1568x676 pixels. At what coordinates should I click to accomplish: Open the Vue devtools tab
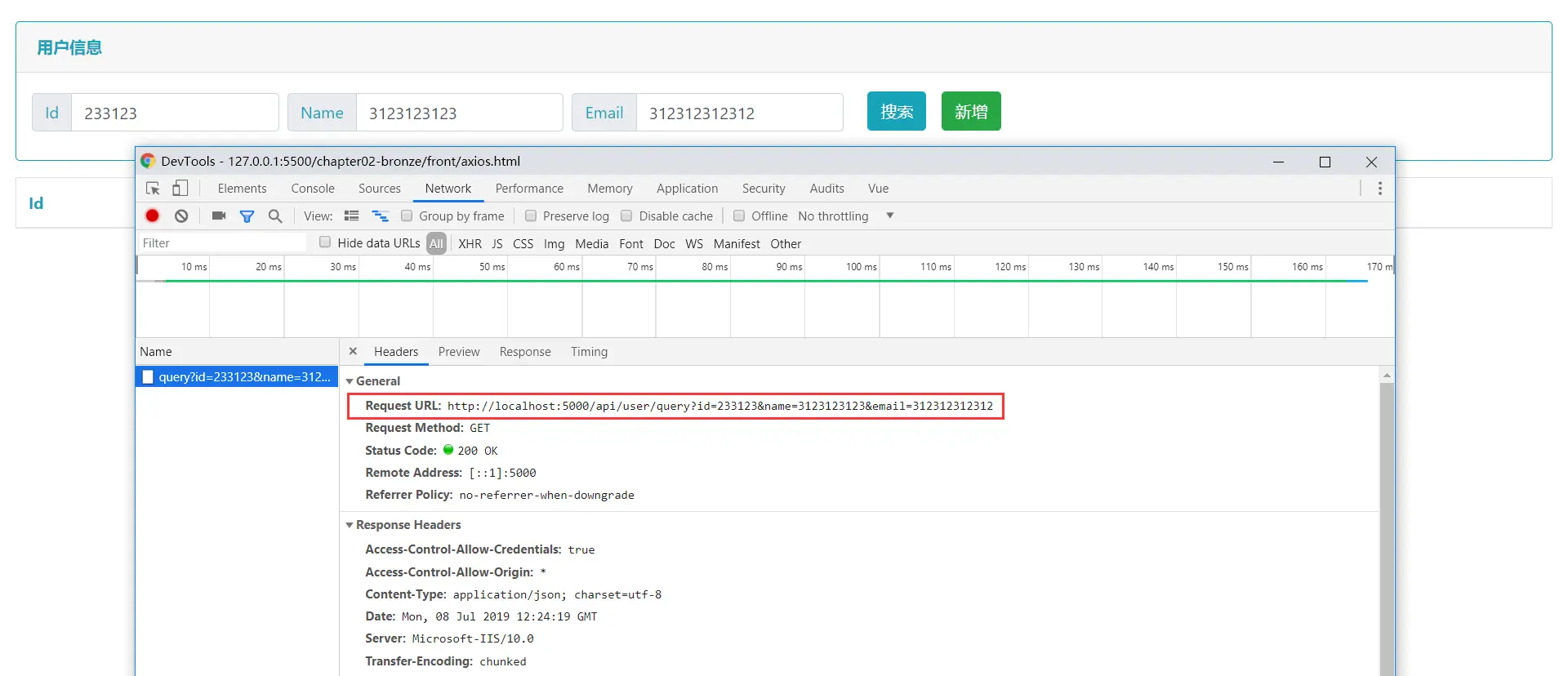[x=879, y=189]
